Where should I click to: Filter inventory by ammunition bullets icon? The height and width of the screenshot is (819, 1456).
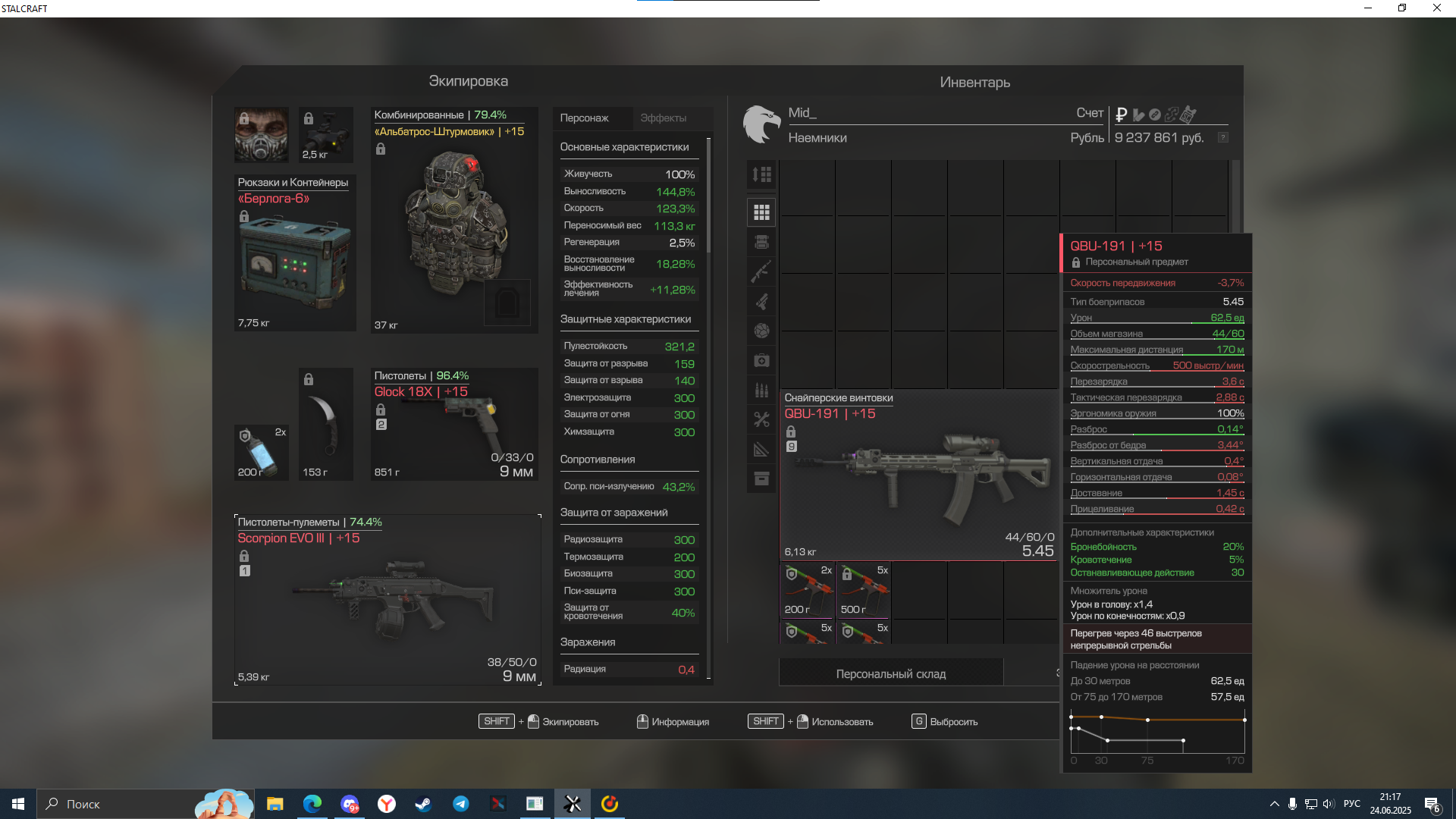tap(761, 390)
